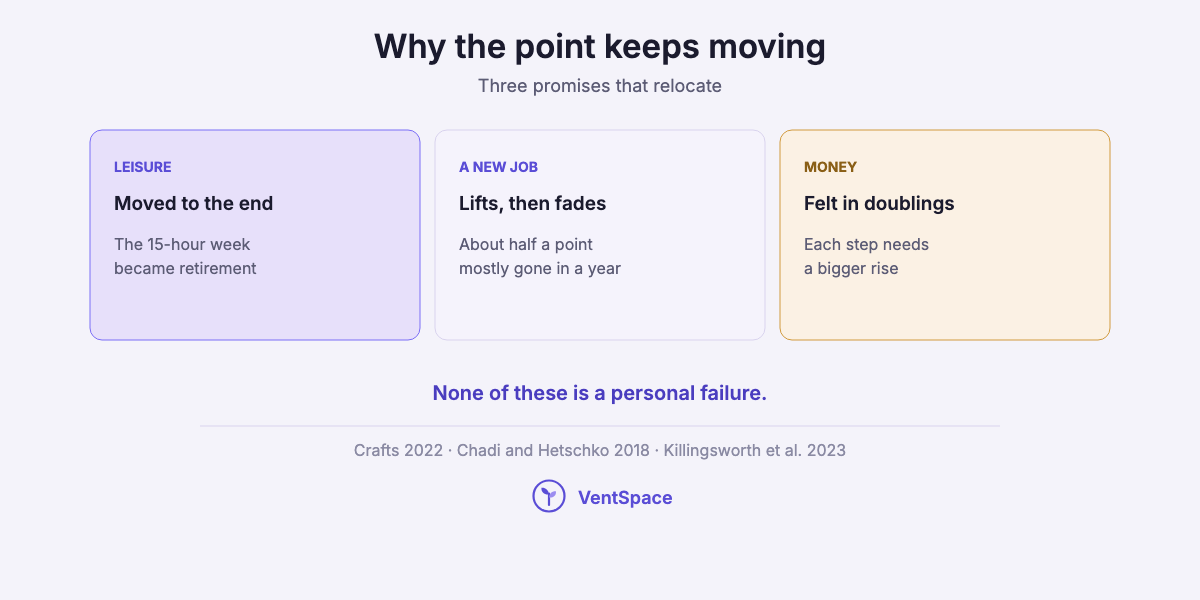Select the Money card
Screen dimensions: 1200x600
(945, 235)
